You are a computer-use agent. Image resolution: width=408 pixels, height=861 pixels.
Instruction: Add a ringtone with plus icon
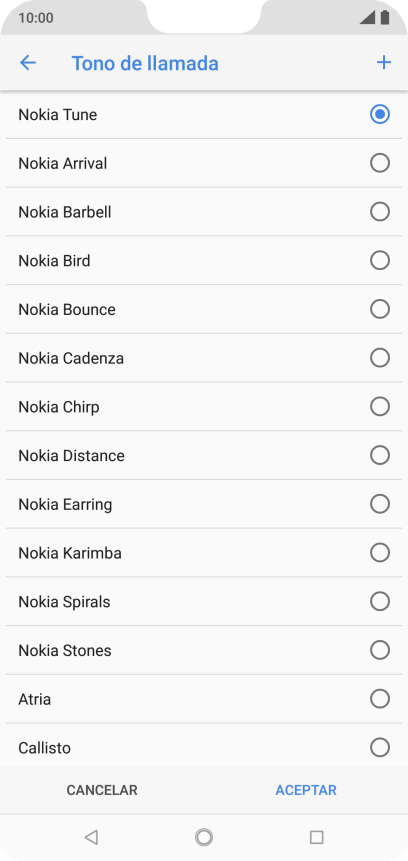[384, 63]
